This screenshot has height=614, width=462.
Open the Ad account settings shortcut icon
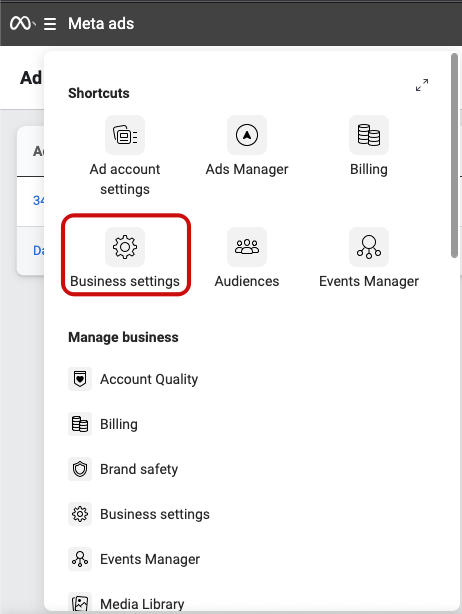click(125, 135)
